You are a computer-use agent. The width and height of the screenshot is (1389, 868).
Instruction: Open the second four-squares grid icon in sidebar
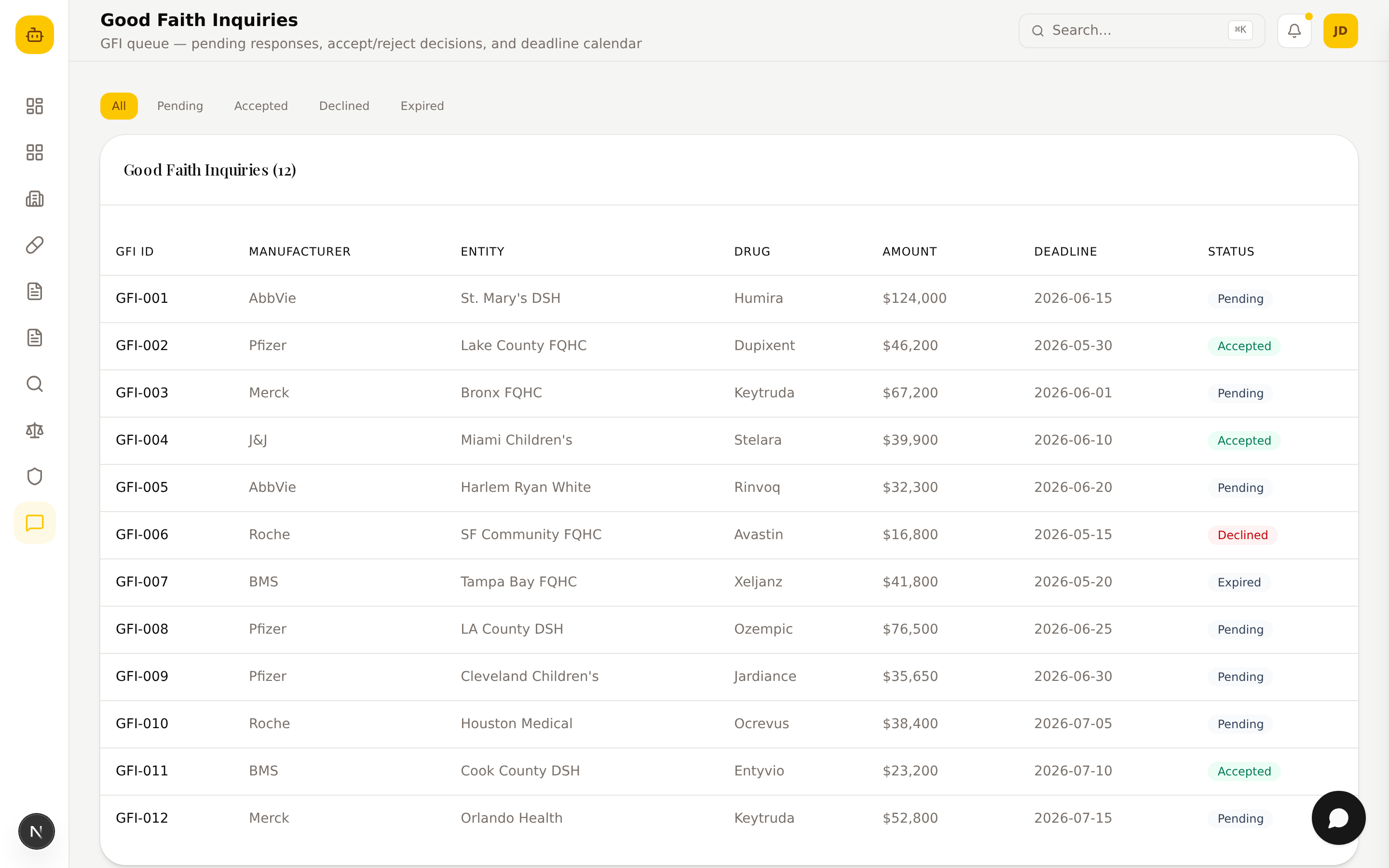pos(34,152)
